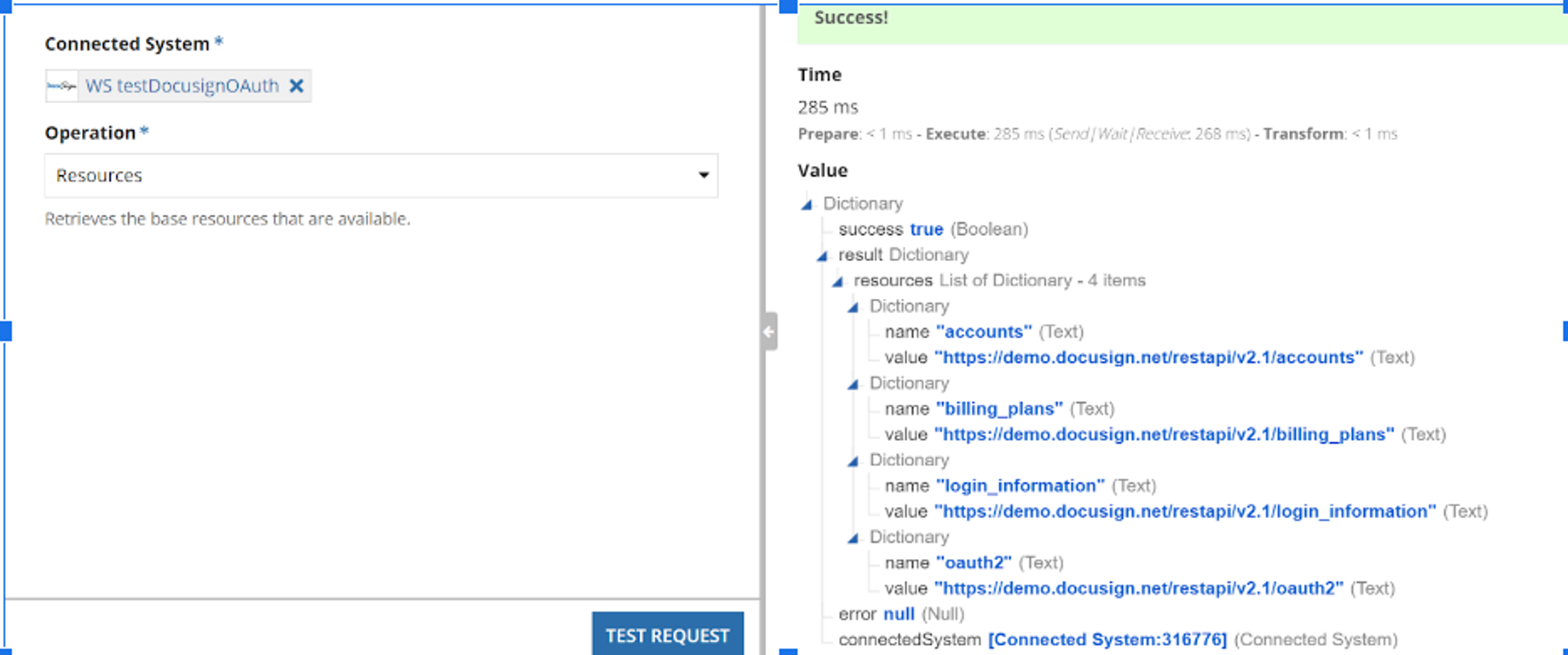Image resolution: width=1568 pixels, height=655 pixels.
Task: Collapse the Dictionary containing accounts
Action: tap(853, 306)
